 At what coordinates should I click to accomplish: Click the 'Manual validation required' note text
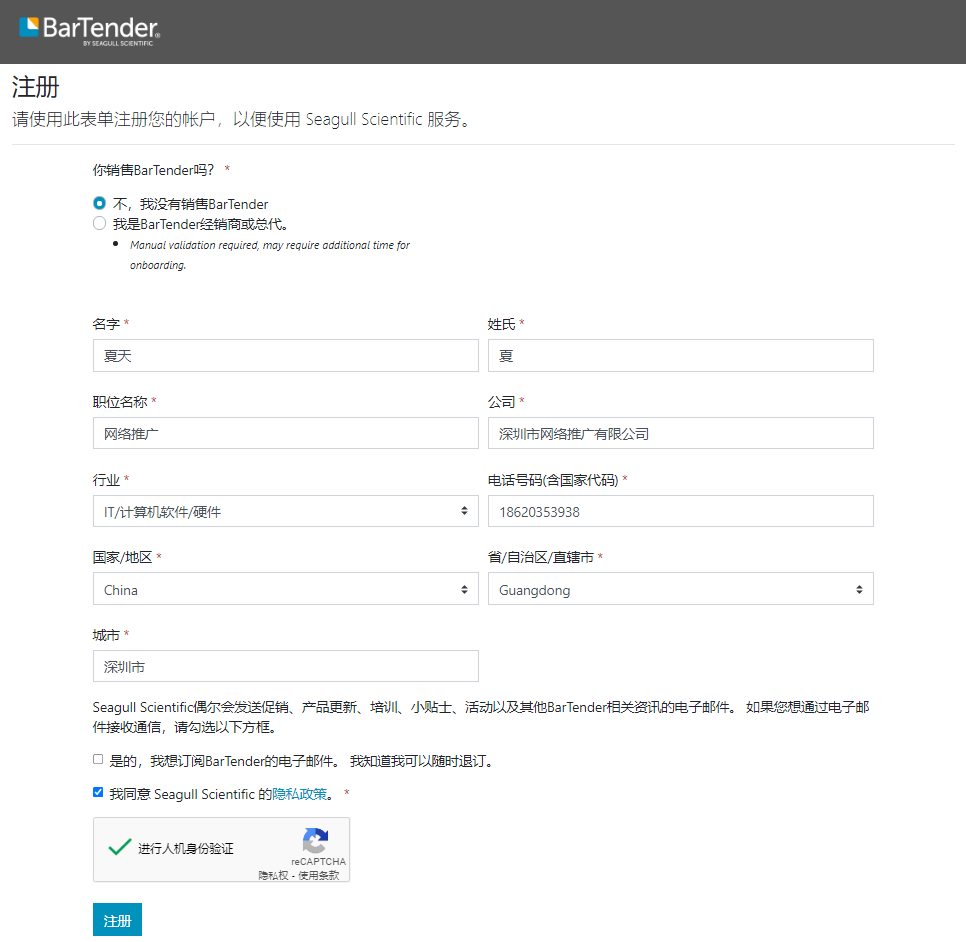pos(270,255)
